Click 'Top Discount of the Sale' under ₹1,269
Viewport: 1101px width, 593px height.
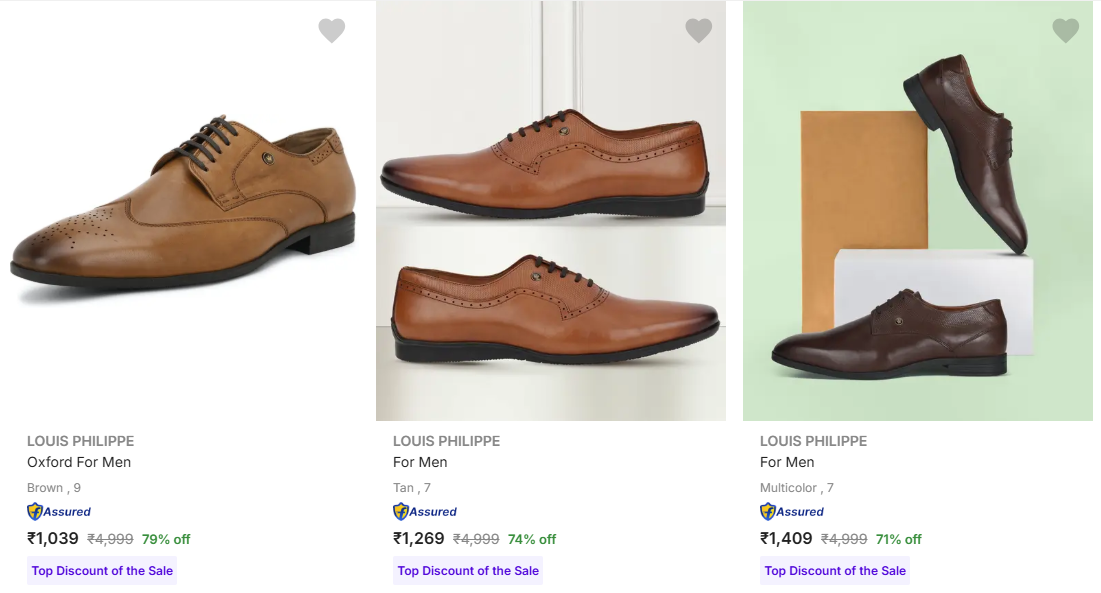pos(468,571)
